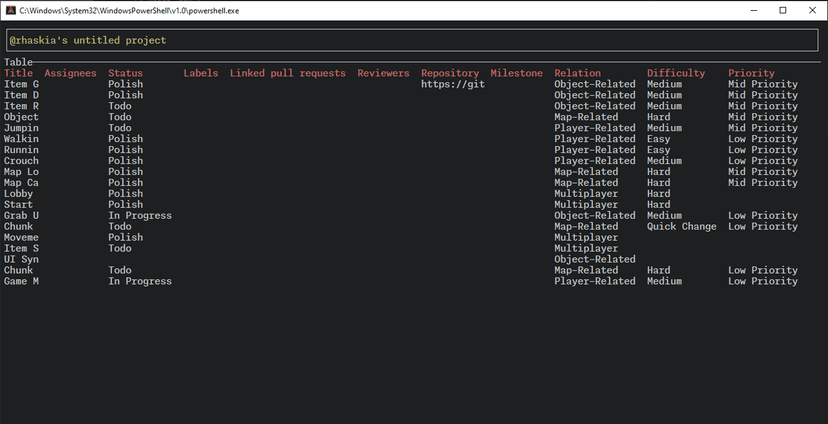Click the 'Quick Change' difficulty cell

point(682,227)
